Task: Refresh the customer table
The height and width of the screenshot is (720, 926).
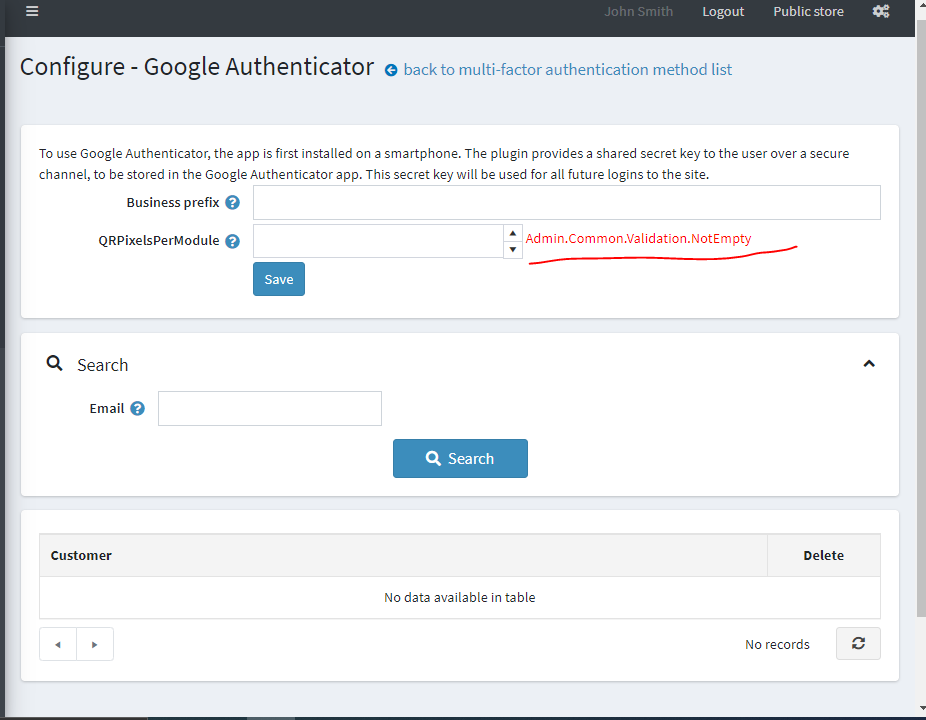Action: point(858,643)
